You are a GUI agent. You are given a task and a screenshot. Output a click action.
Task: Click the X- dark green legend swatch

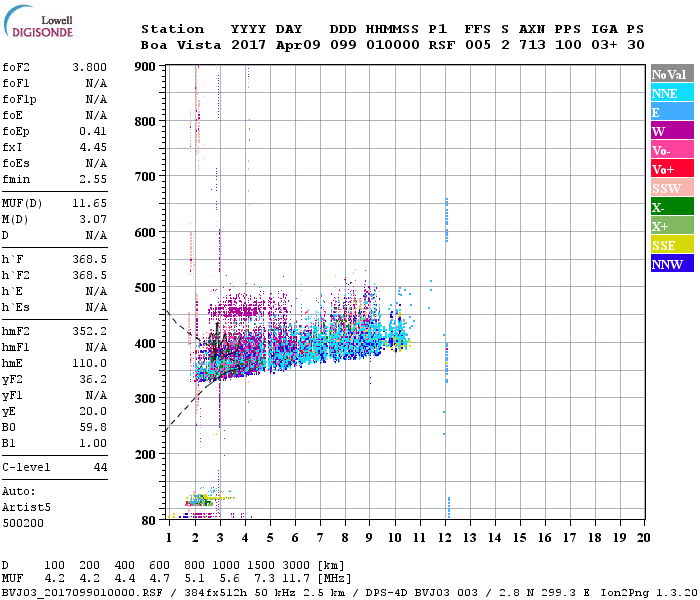point(672,207)
